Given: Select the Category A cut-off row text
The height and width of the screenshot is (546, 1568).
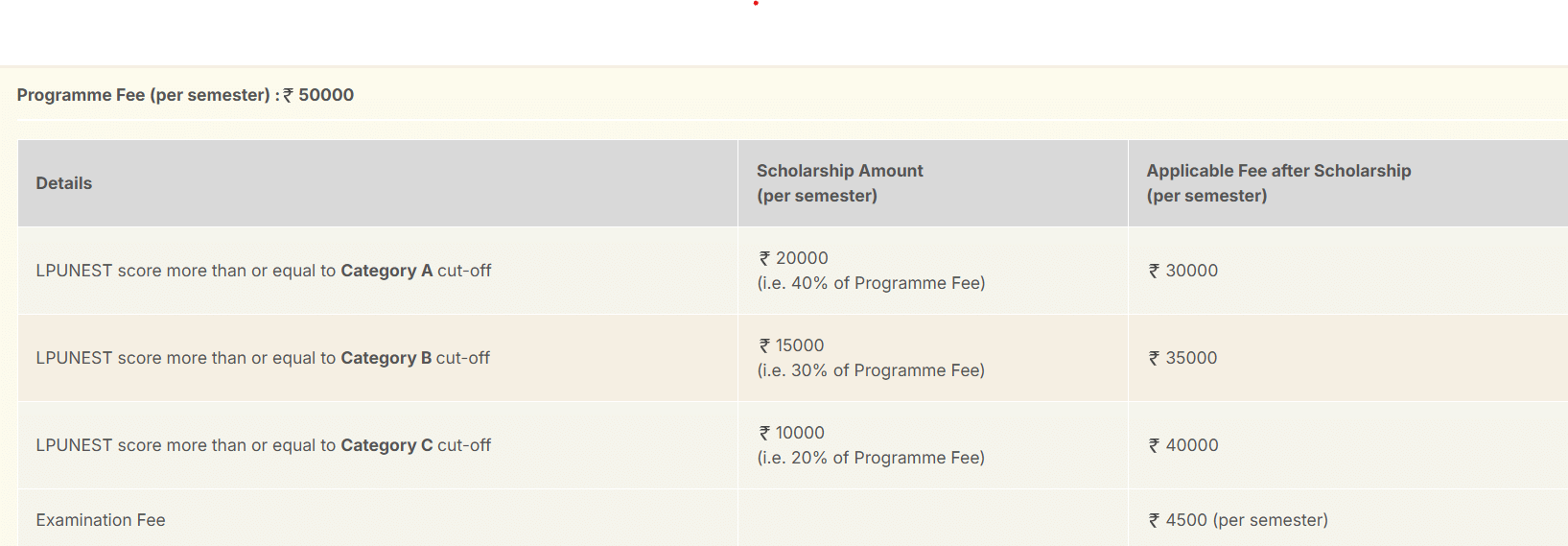Looking at the screenshot, I should 263,271.
